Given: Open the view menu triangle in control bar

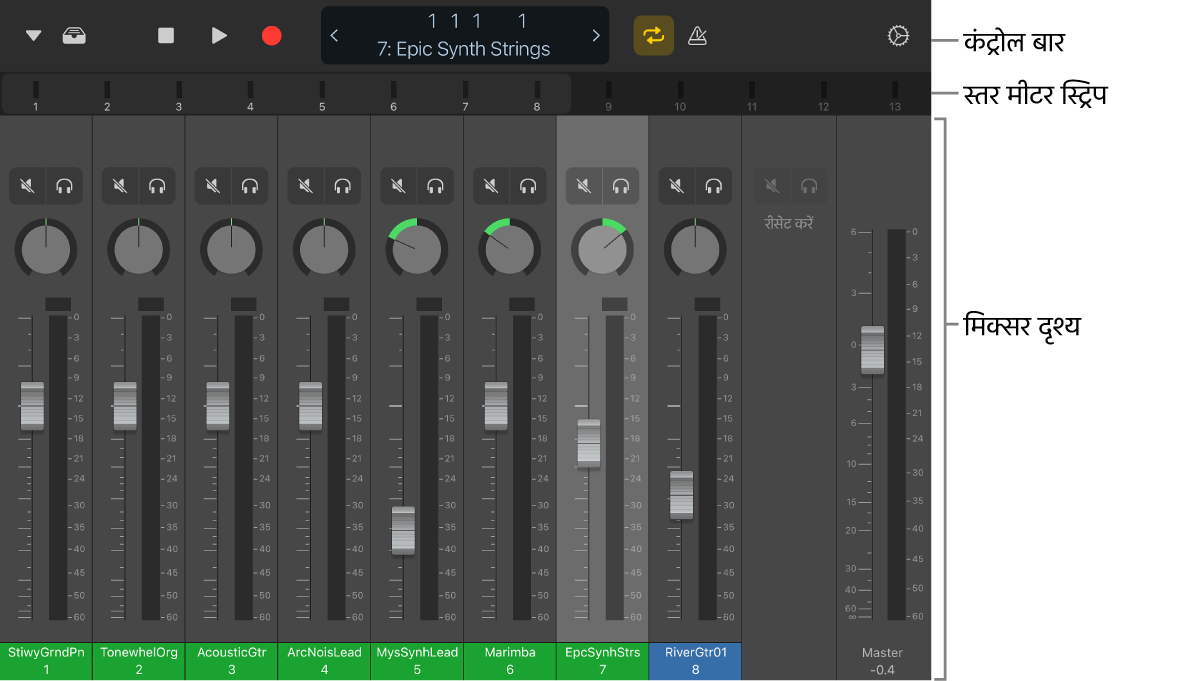Looking at the screenshot, I should coord(34,36).
